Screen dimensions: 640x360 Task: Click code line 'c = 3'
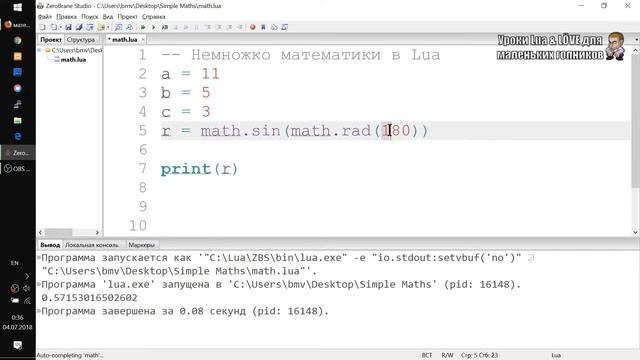(x=186, y=111)
